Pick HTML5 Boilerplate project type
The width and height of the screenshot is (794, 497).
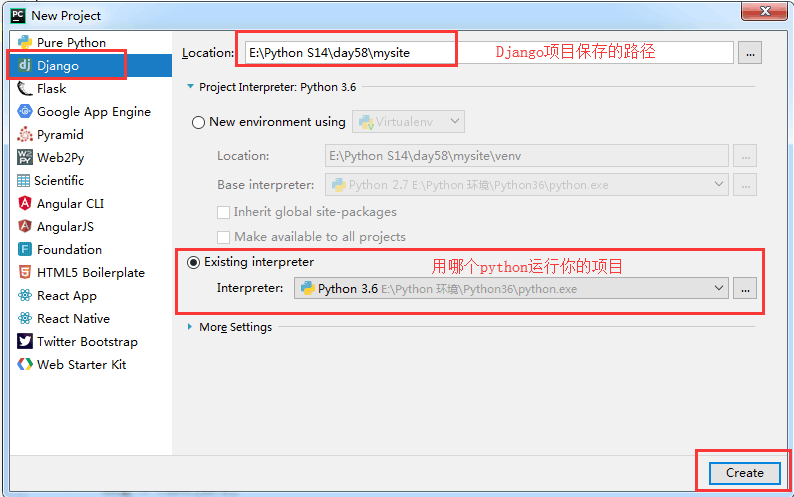(90, 273)
